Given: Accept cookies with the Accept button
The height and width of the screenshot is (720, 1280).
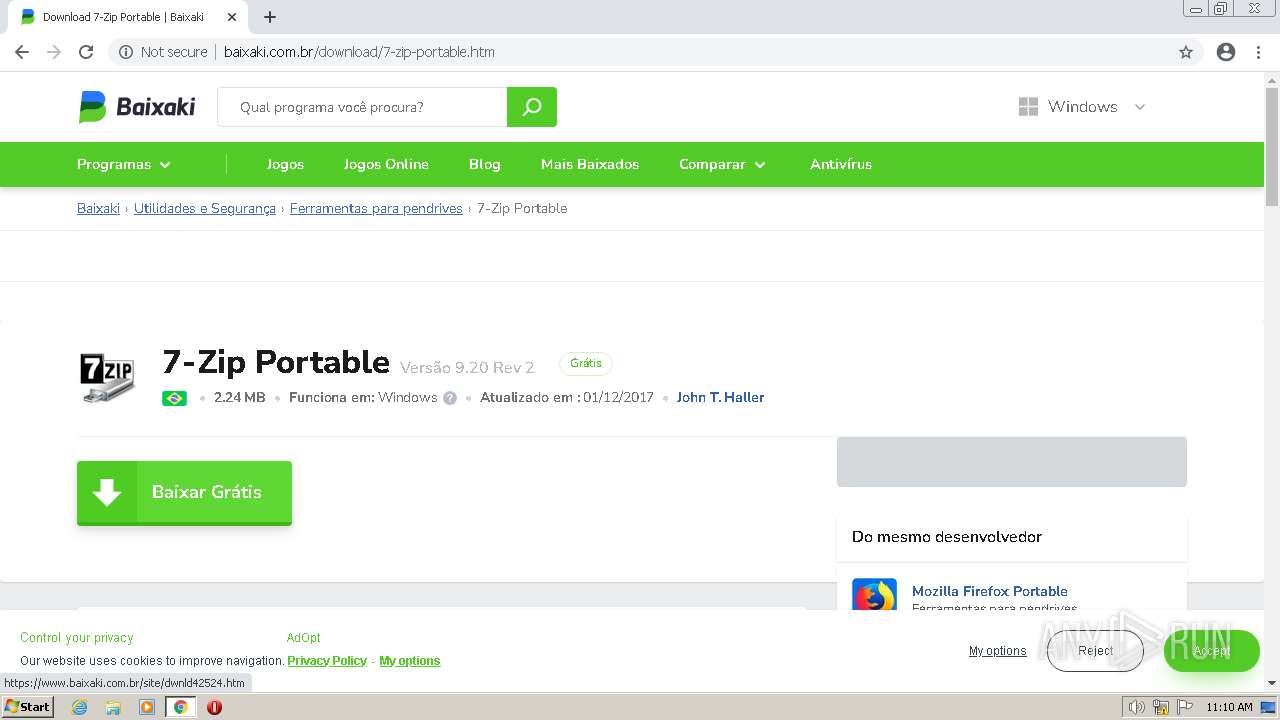Looking at the screenshot, I should [1211, 651].
